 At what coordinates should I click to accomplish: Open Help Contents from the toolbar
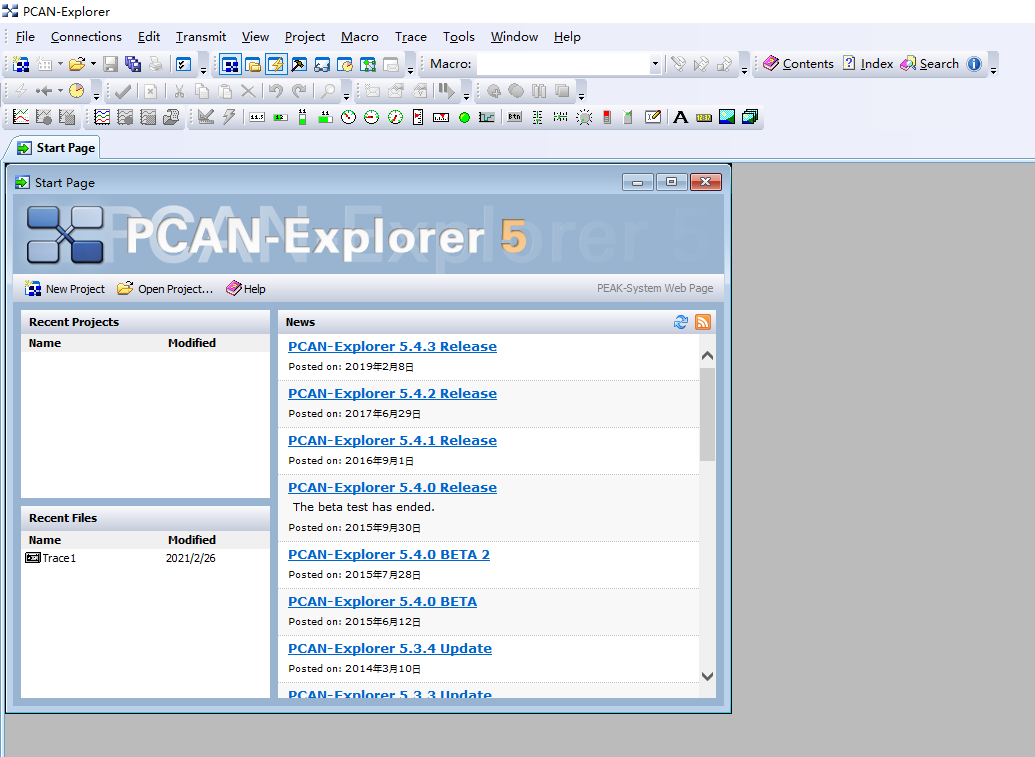coord(798,63)
